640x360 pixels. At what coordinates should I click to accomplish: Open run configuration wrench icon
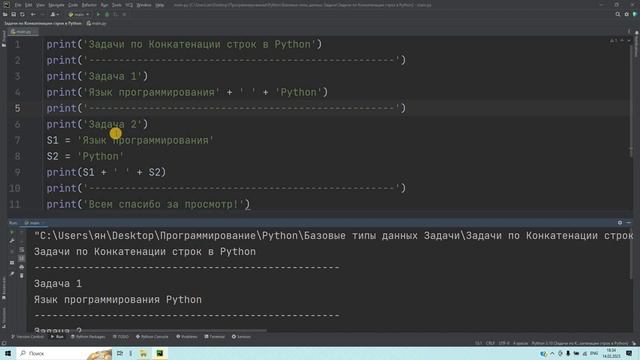pyautogui.click(x=12, y=241)
